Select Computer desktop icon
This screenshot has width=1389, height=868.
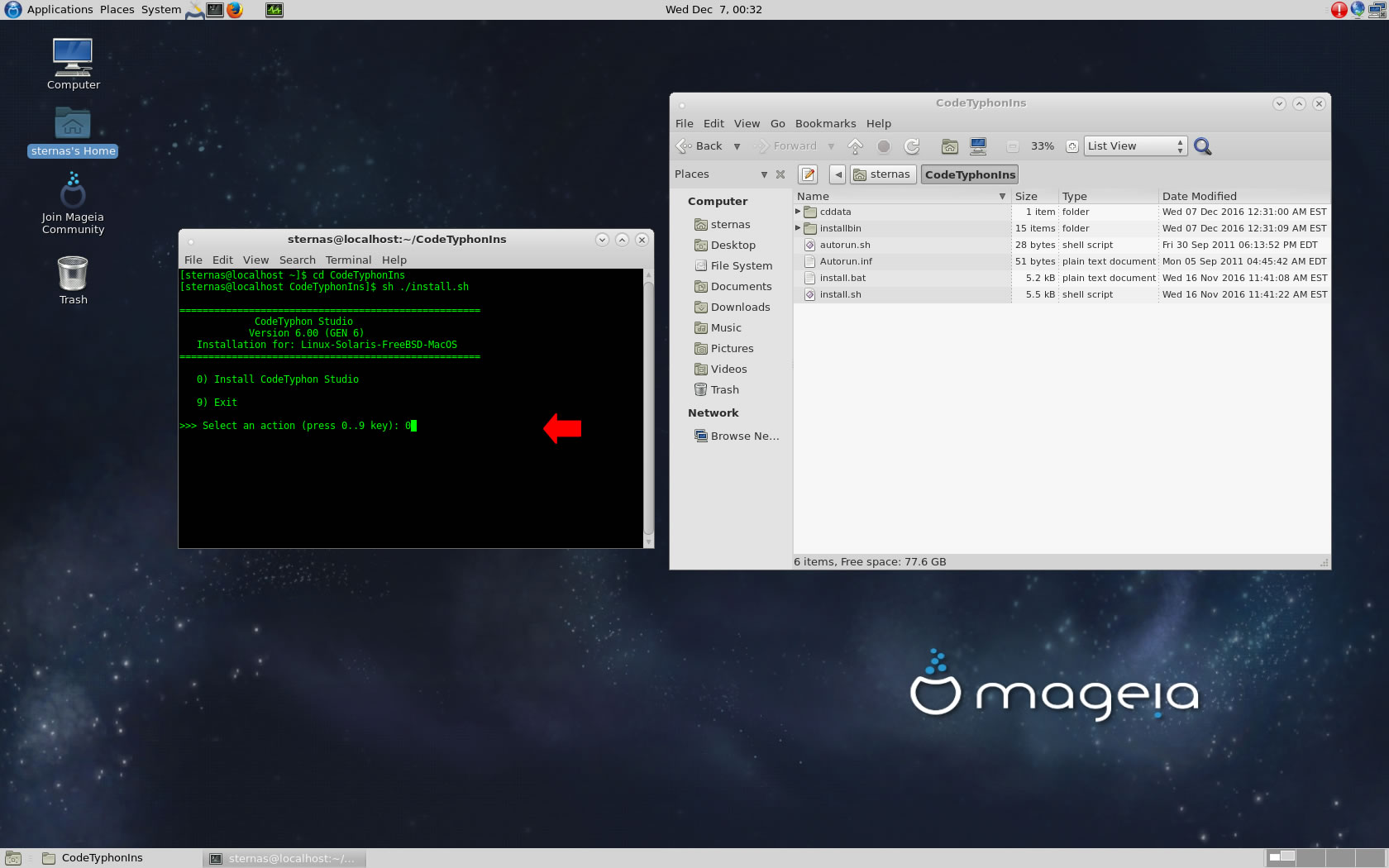tap(73, 64)
